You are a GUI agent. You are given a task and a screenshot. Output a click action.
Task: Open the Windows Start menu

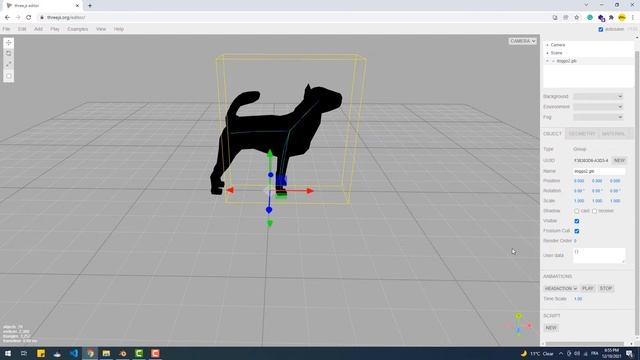coord(8,353)
